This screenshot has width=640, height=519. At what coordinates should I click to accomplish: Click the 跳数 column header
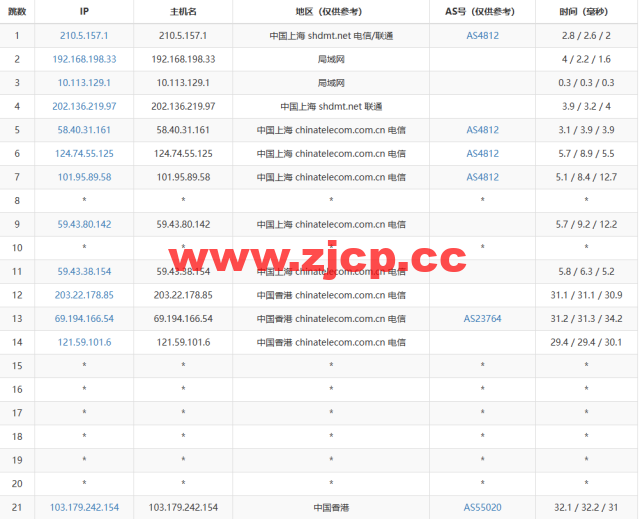click(x=17, y=11)
